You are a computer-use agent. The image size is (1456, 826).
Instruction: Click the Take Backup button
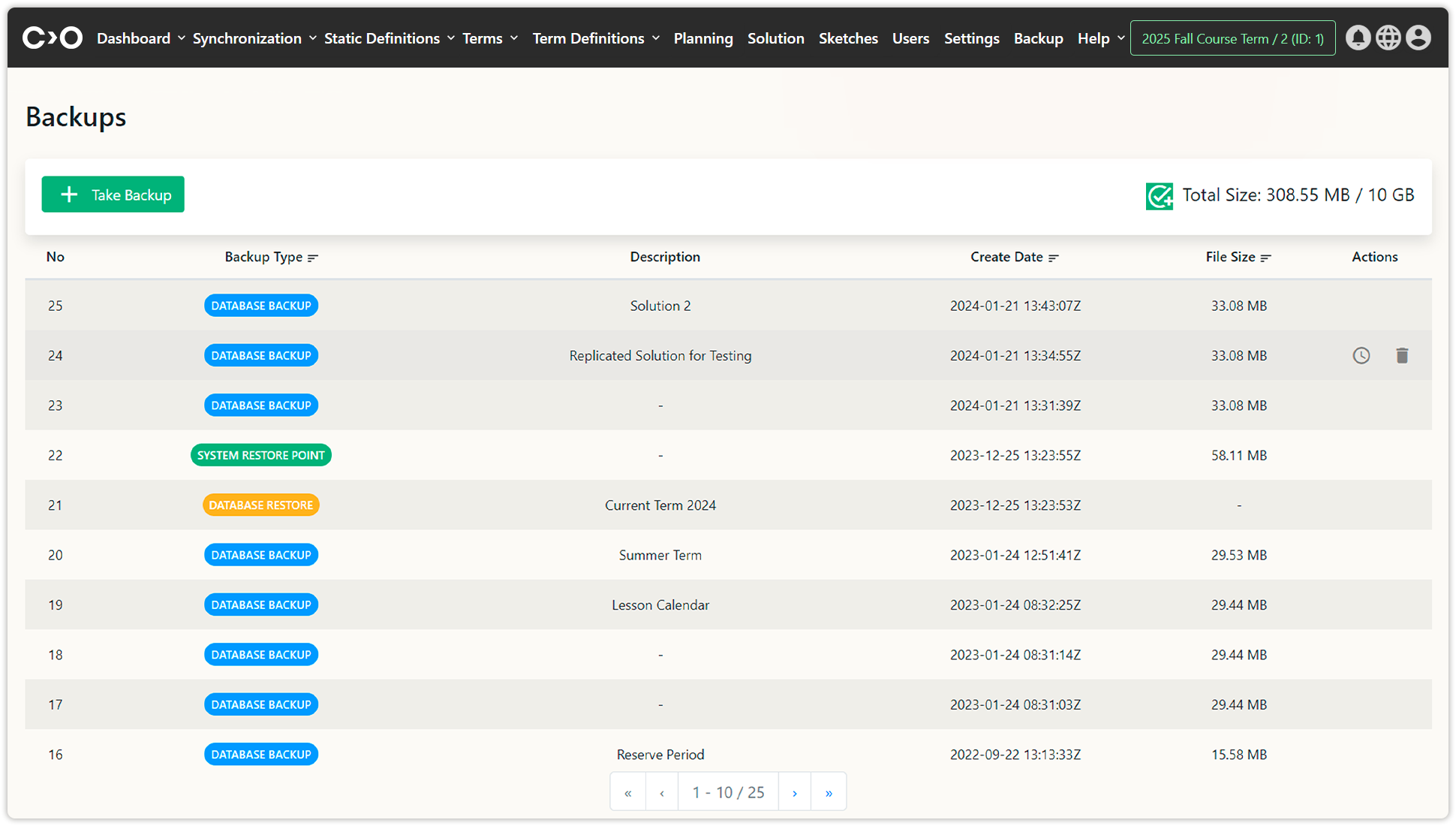(x=113, y=194)
